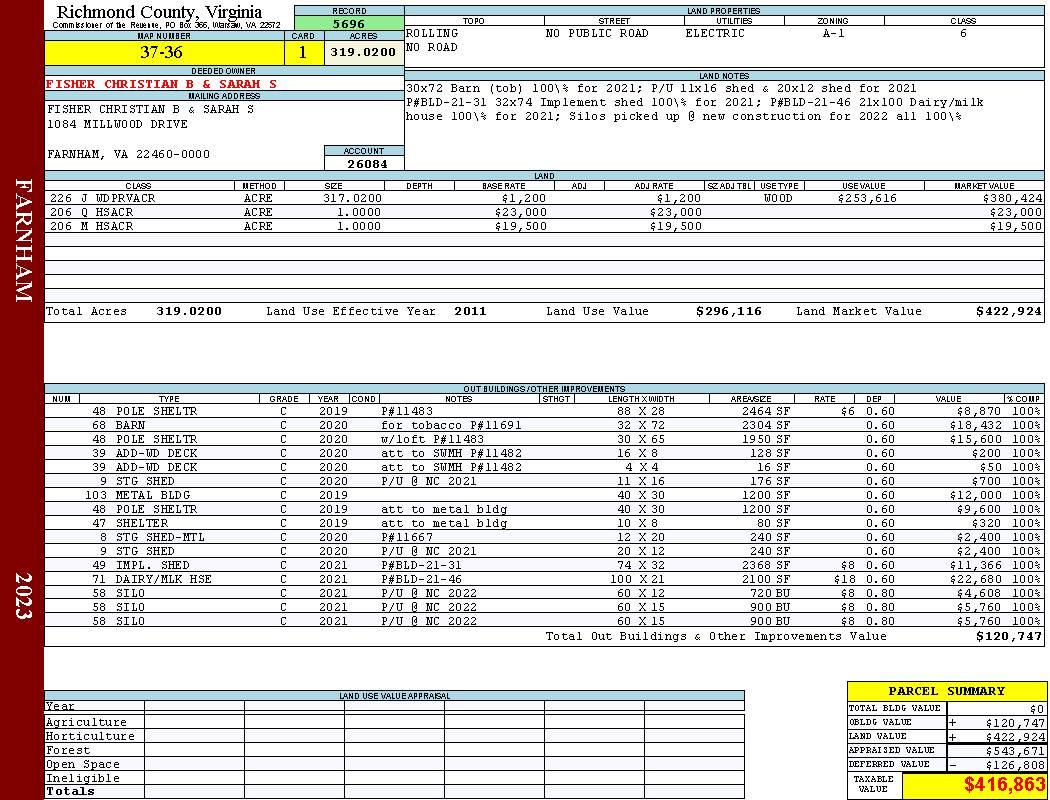The height and width of the screenshot is (800, 1050).
Task: Click the Total Acres 319.0200 value
Action: click(189, 311)
